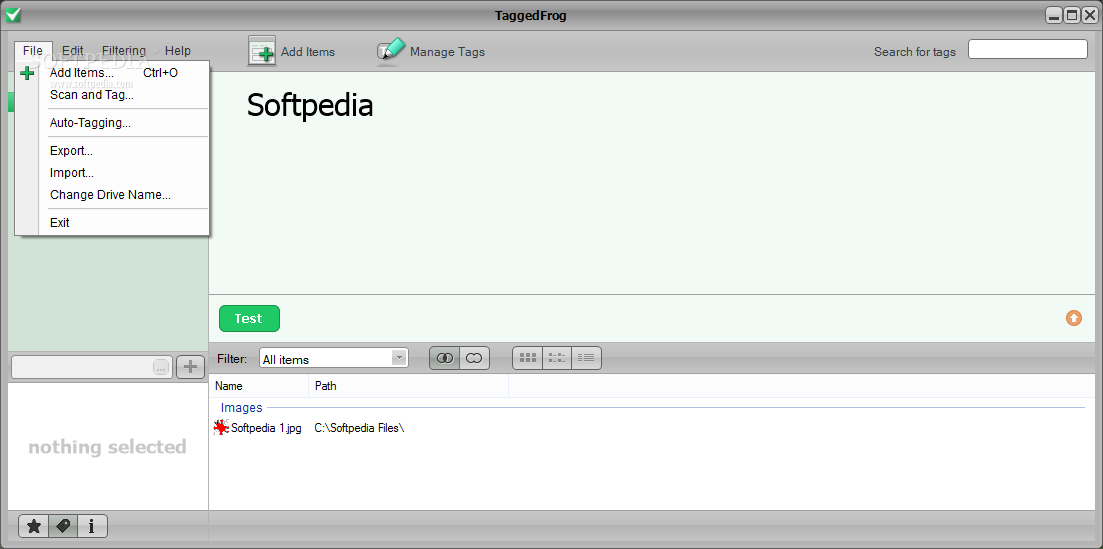This screenshot has height=549, width=1103.
Task: Toggle the union circles filter mode
Action: point(474,358)
